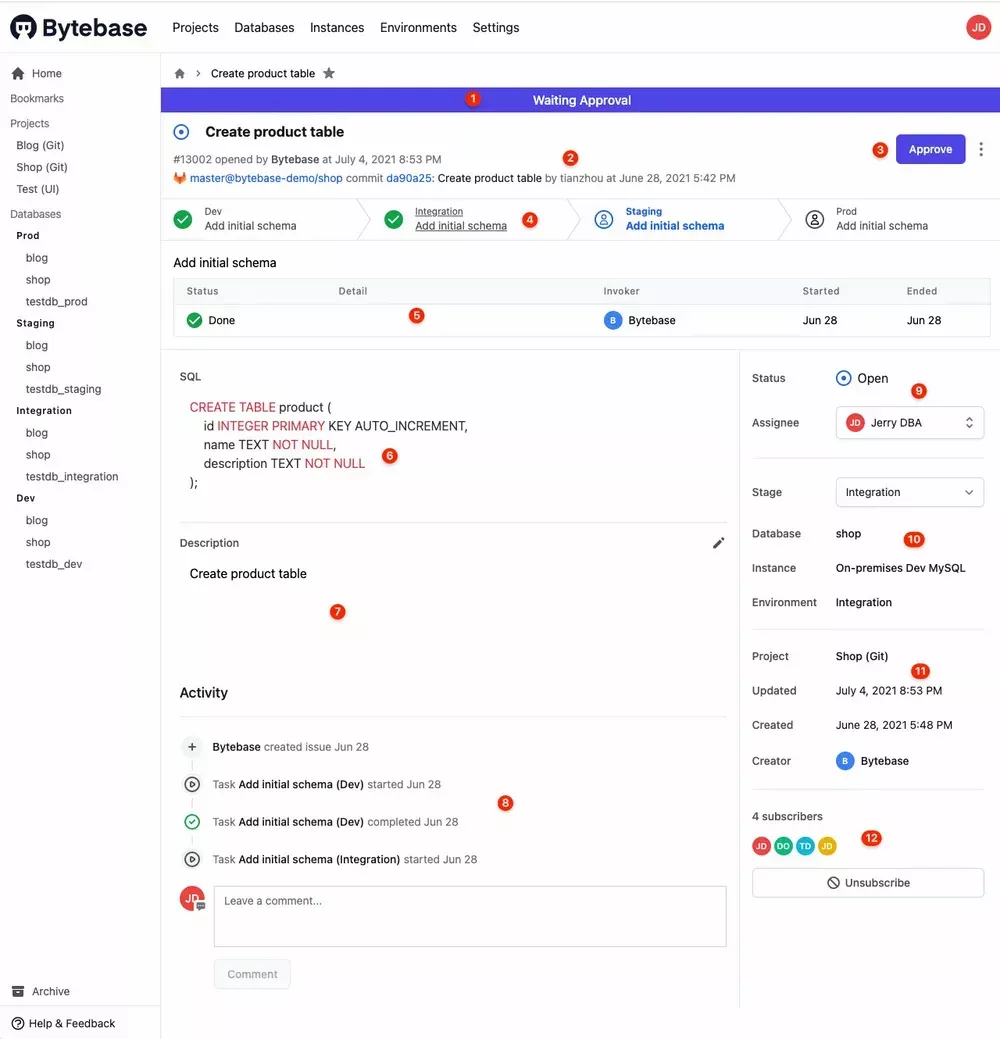Image resolution: width=1000 pixels, height=1039 pixels.
Task: Click the Unsubscribe button
Action: point(867,883)
